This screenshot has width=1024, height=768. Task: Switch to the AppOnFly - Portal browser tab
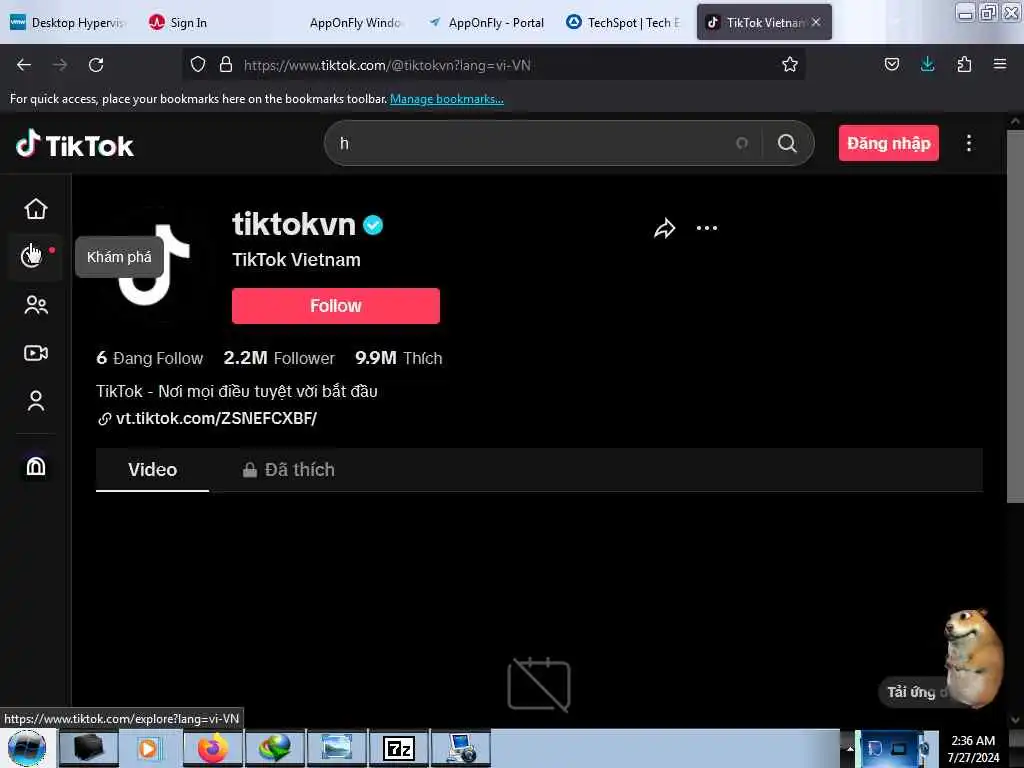[x=487, y=22]
